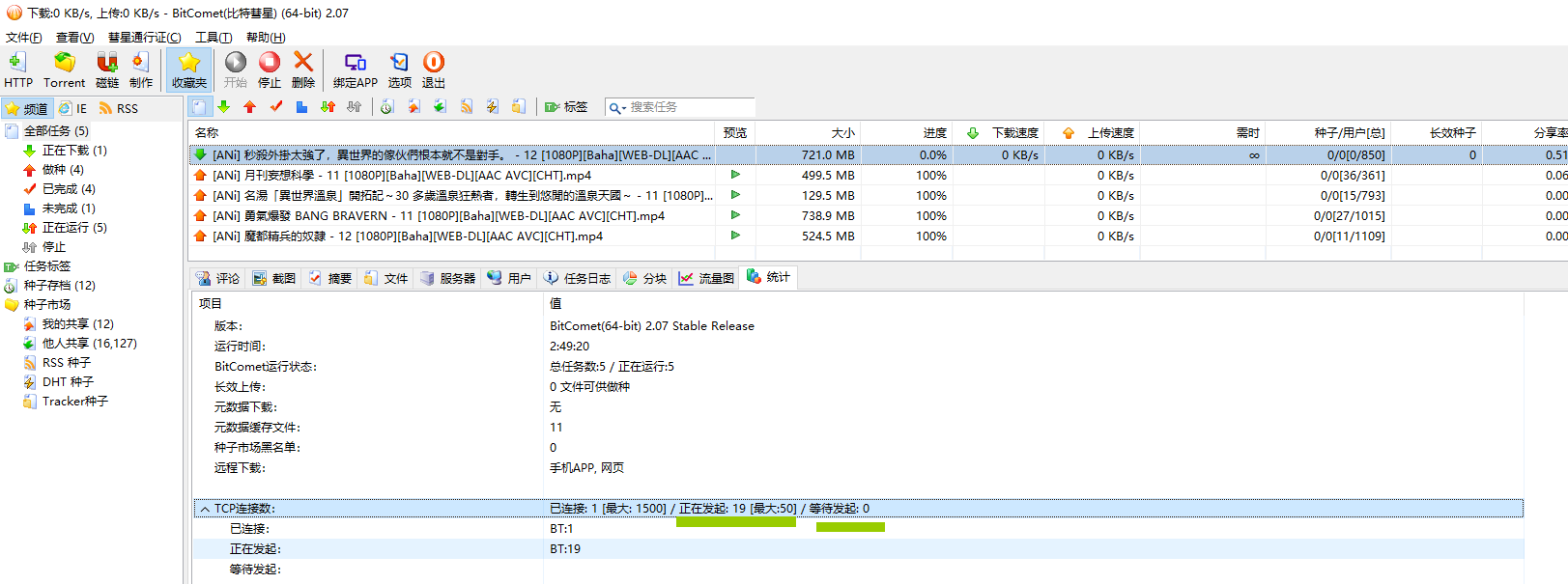Open the 彗星通行证(C) menu
The width and height of the screenshot is (1568, 584).
tap(144, 38)
